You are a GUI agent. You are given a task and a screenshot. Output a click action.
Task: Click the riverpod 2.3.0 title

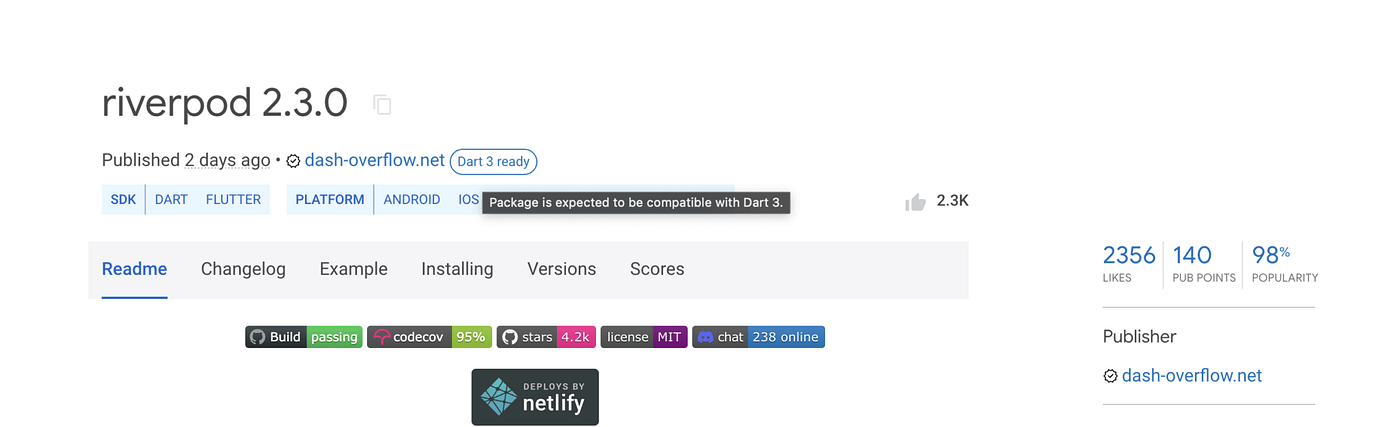click(225, 103)
